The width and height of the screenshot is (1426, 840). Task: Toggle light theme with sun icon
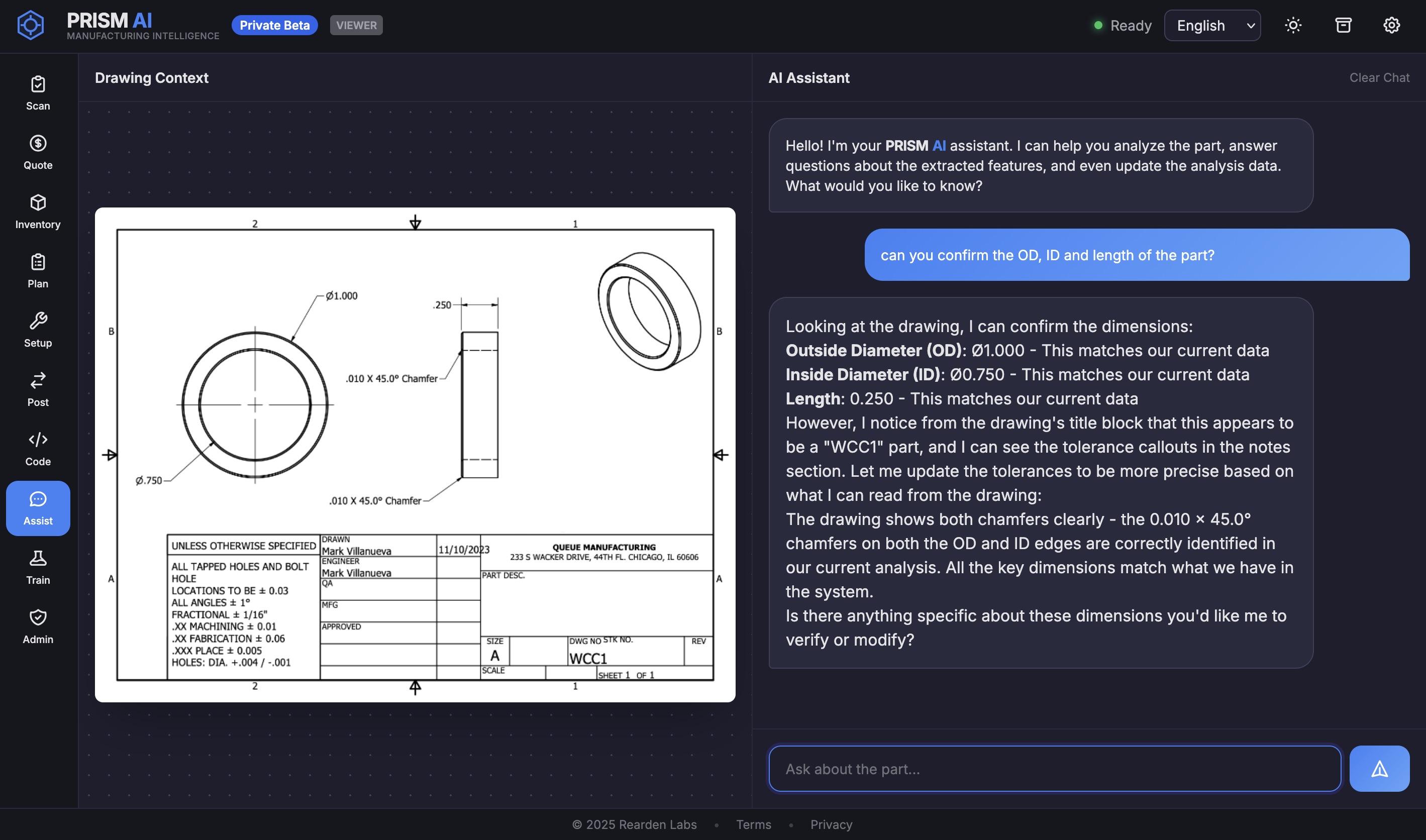pyautogui.click(x=1293, y=26)
